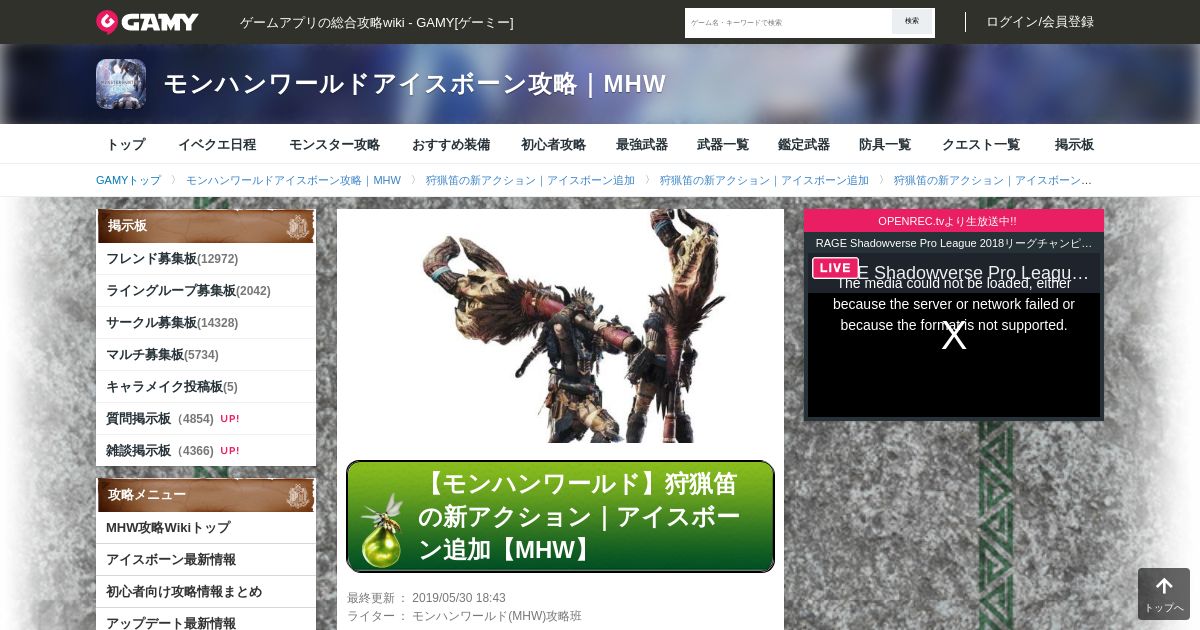Open the モンハンワールドアイスボーン攻略｜MHW heading
The width and height of the screenshot is (1200, 630).
pyautogui.click(x=414, y=84)
